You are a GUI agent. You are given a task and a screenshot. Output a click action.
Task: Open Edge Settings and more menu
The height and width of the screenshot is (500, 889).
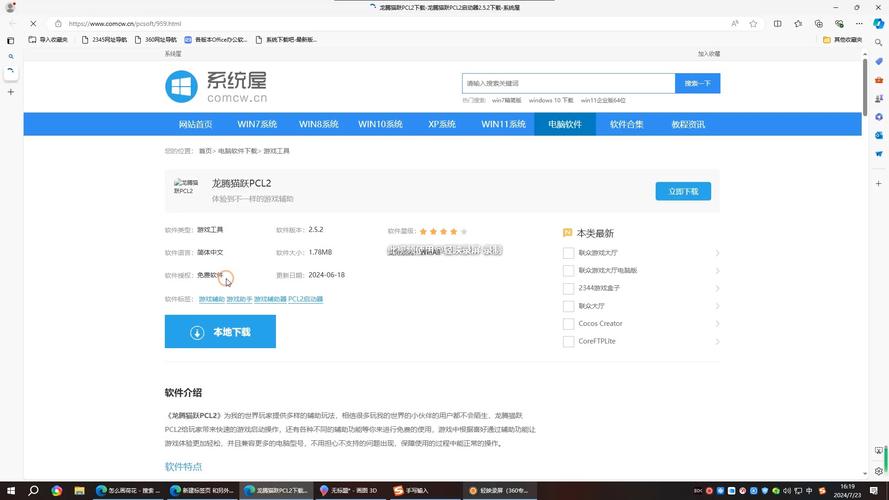tap(859, 23)
